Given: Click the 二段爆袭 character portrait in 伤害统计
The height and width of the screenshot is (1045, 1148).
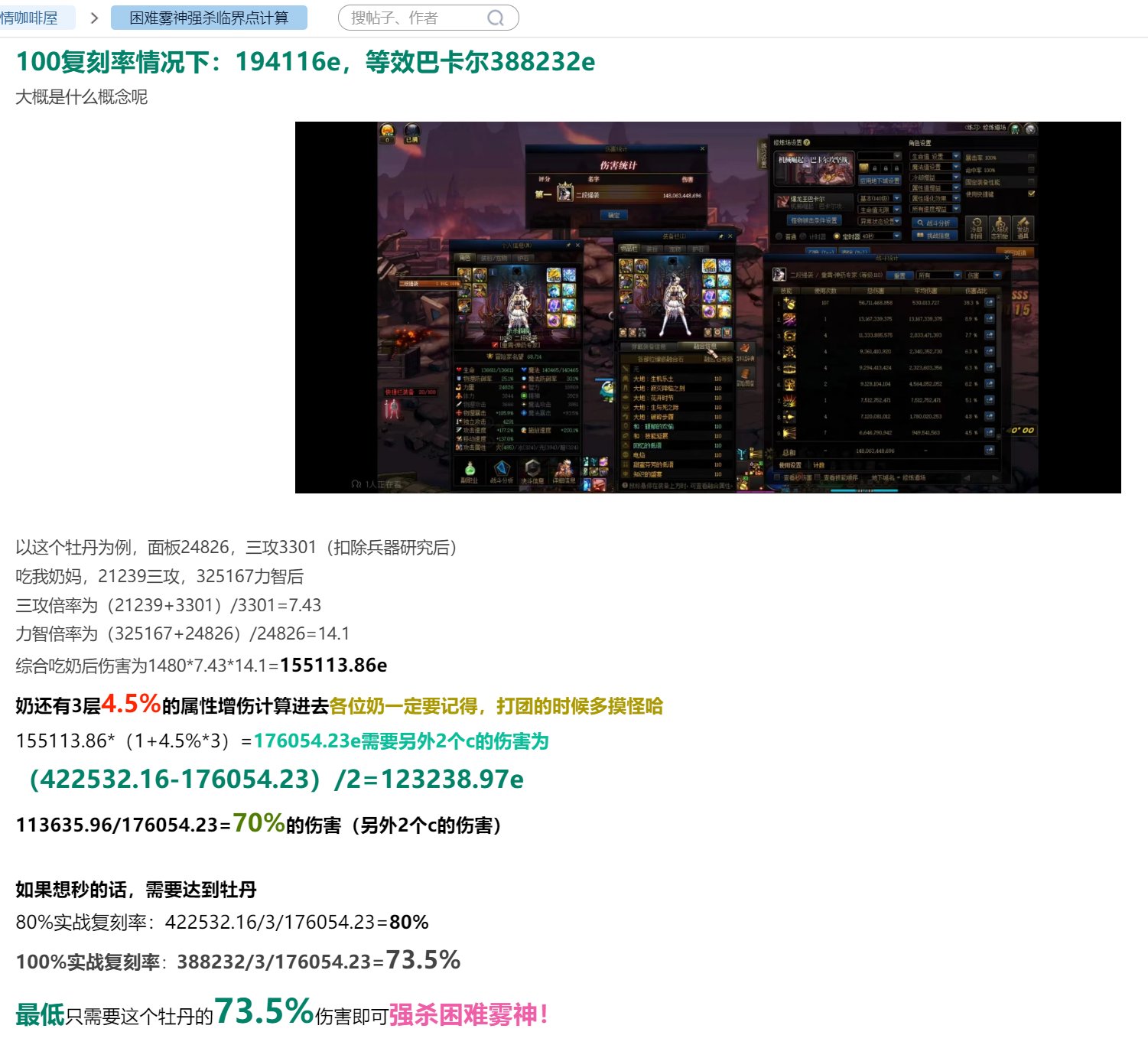Looking at the screenshot, I should click(565, 193).
